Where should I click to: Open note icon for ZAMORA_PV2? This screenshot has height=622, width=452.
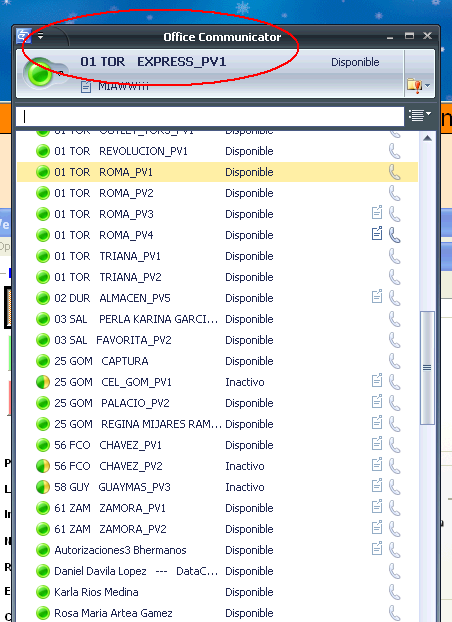[377, 528]
